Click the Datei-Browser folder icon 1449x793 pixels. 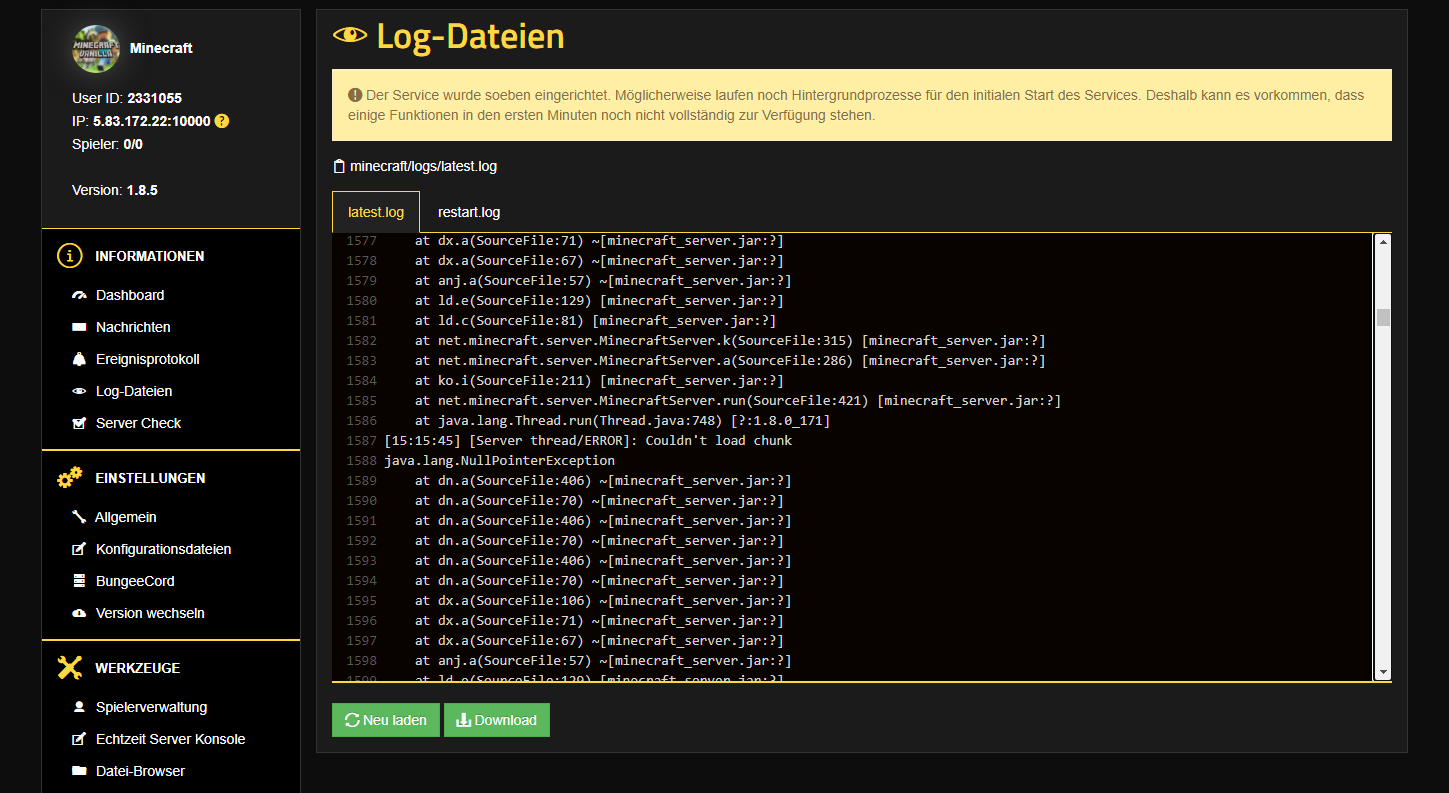[79, 772]
